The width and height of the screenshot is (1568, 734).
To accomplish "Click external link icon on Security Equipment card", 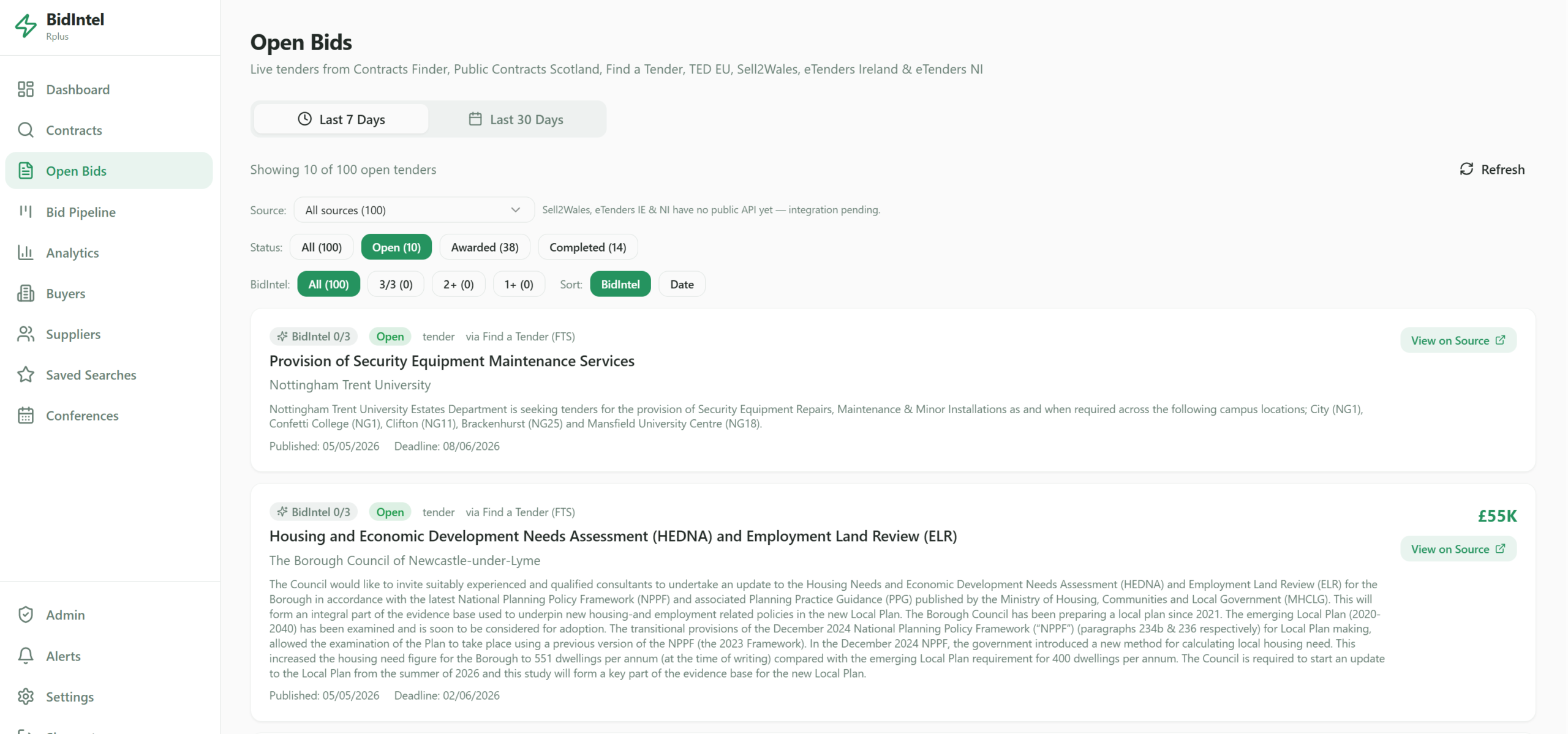I will [x=1500, y=340].
